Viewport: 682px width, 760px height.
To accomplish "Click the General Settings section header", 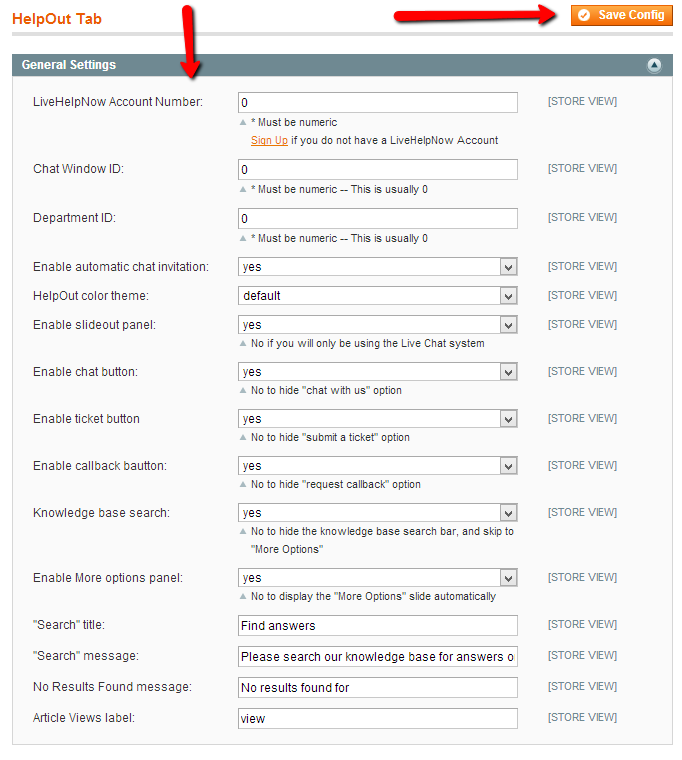I will (69, 65).
